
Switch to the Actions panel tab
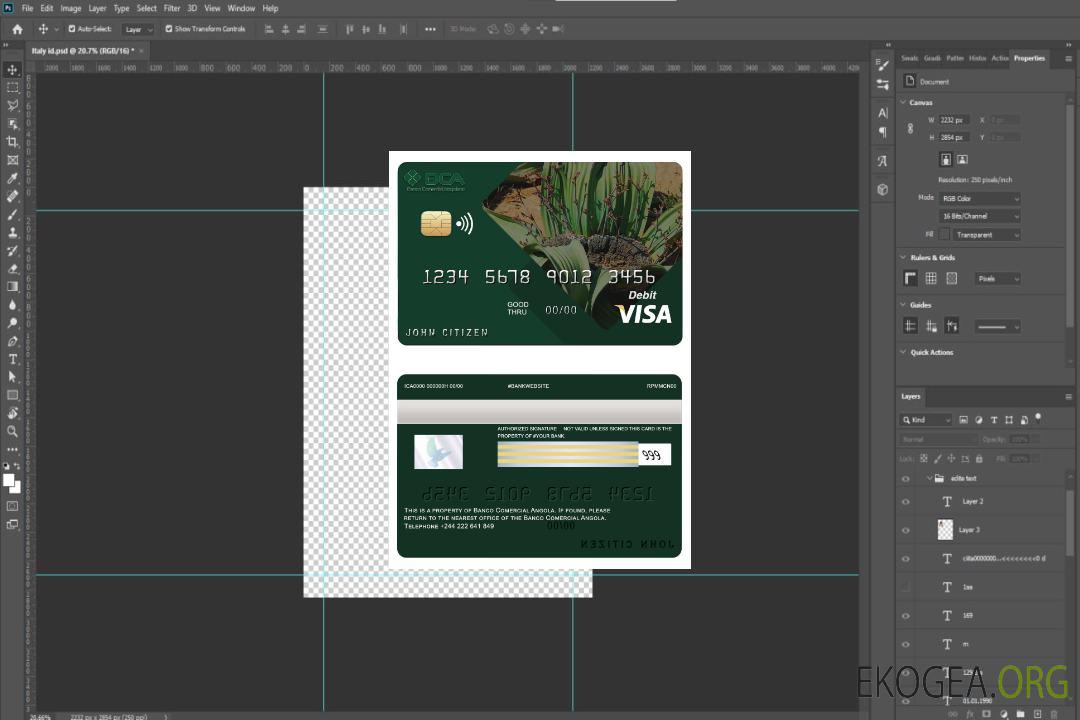tap(1000, 58)
